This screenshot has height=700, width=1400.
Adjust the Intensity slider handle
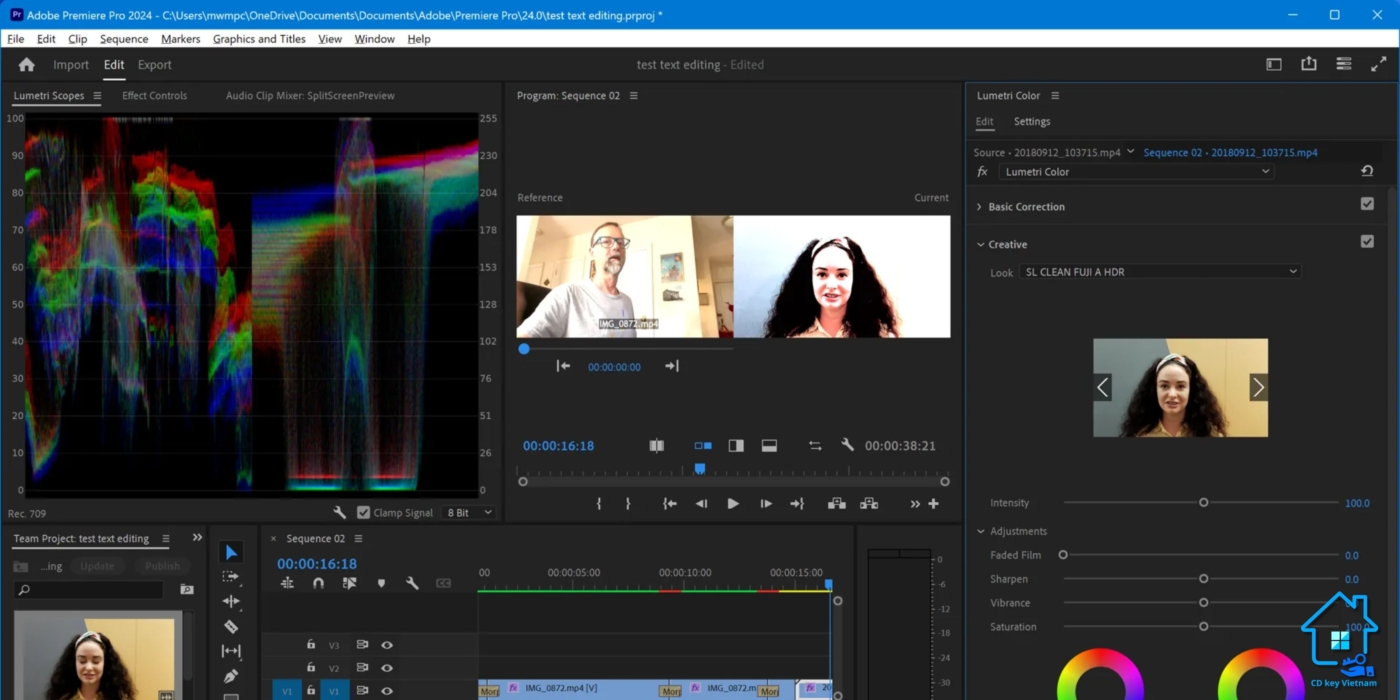(x=1204, y=503)
